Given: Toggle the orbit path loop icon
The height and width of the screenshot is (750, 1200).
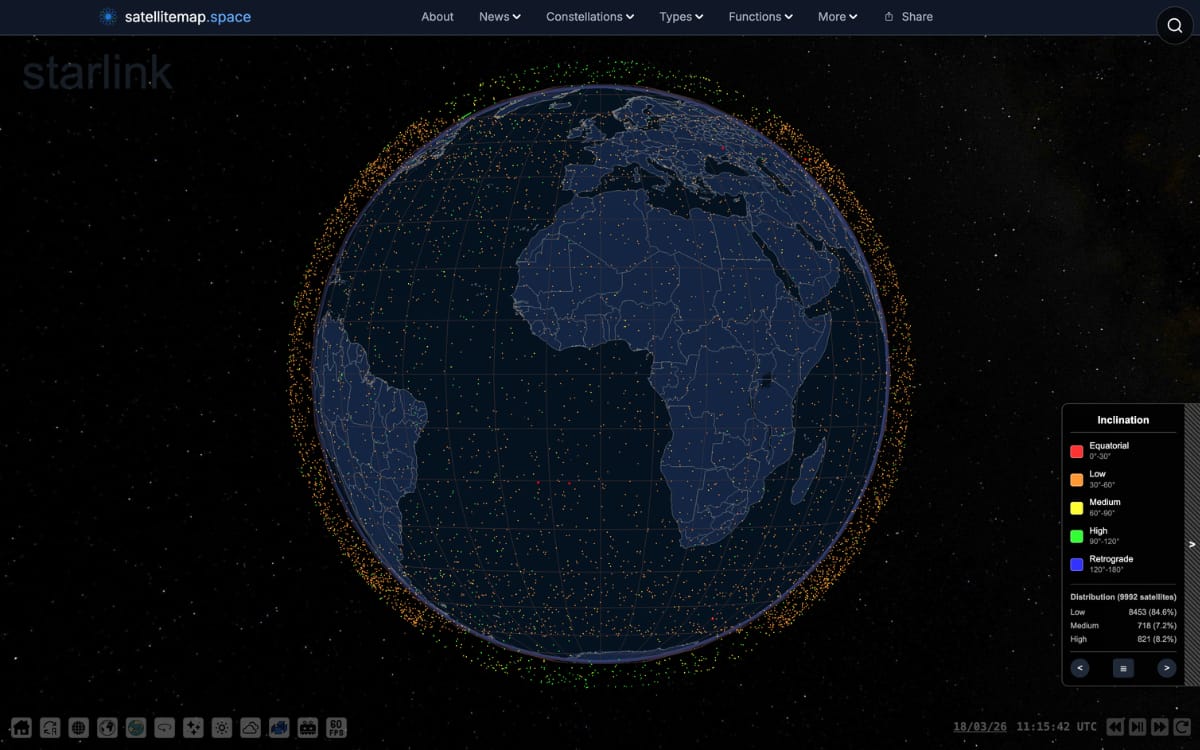Looking at the screenshot, I should click(165, 727).
